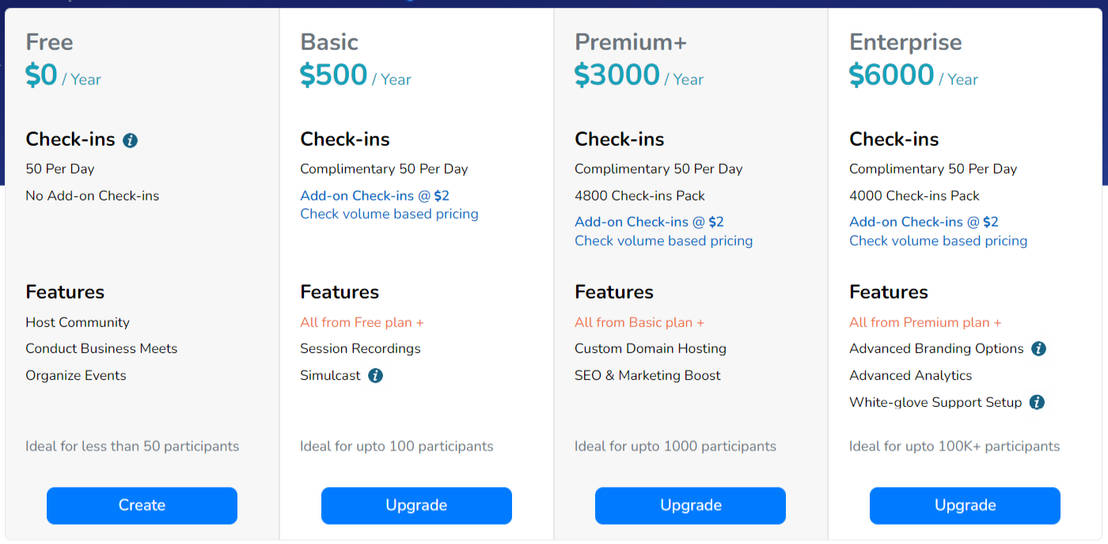This screenshot has width=1108, height=544.
Task: Click info icon for Advanced Branding Options
Action: point(1038,349)
